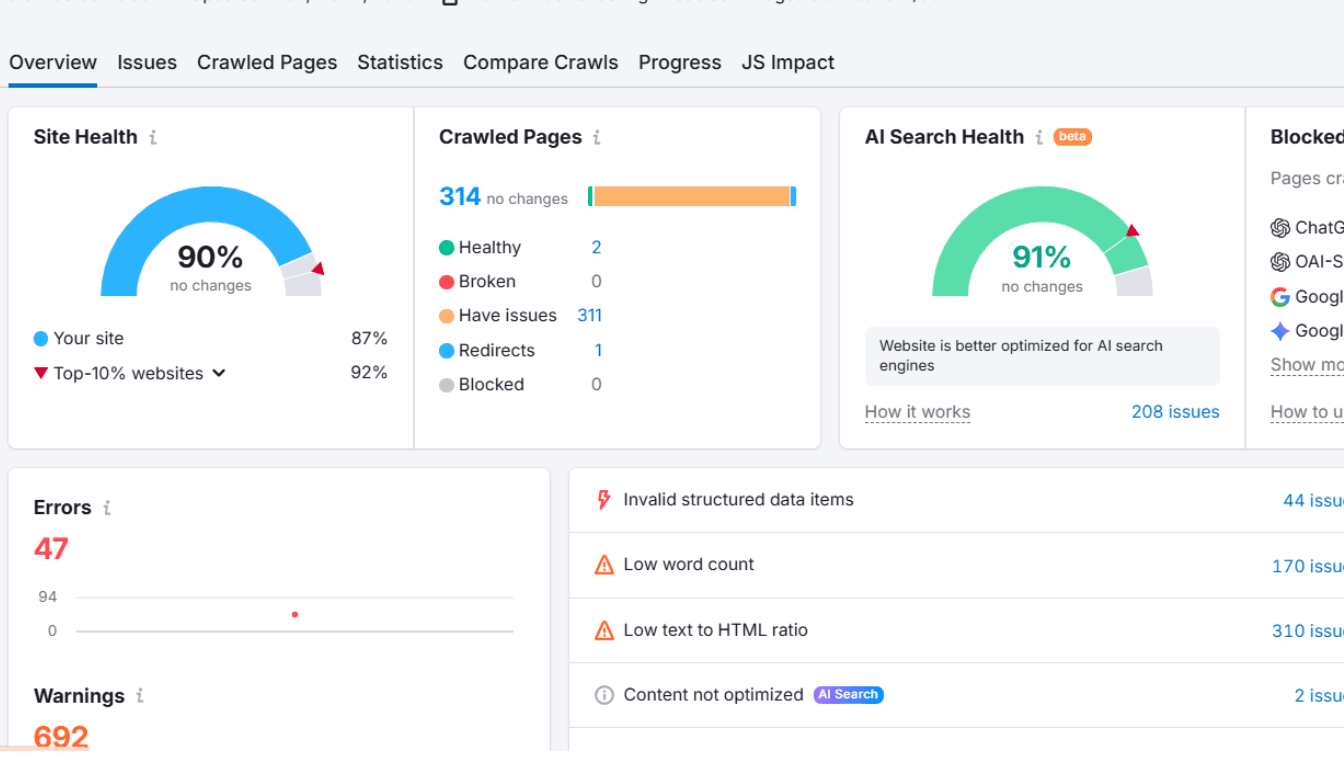Click the Site Health info icon
Image resolution: width=1344 pixels, height=768 pixels.
pyautogui.click(x=153, y=138)
